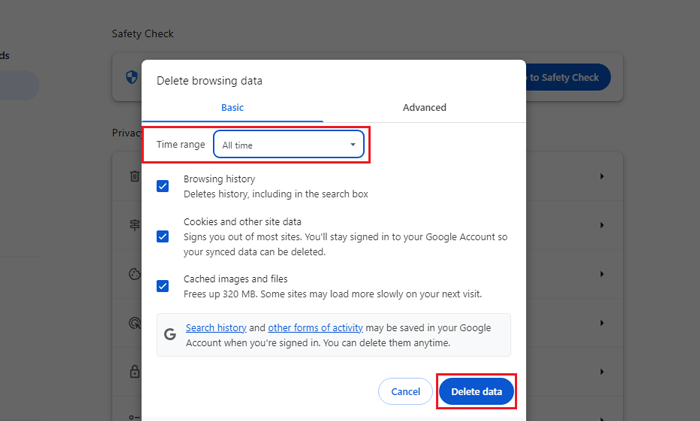Toggle Cookies and other site data checkbox
Image resolution: width=700 pixels, height=421 pixels.
click(x=163, y=236)
